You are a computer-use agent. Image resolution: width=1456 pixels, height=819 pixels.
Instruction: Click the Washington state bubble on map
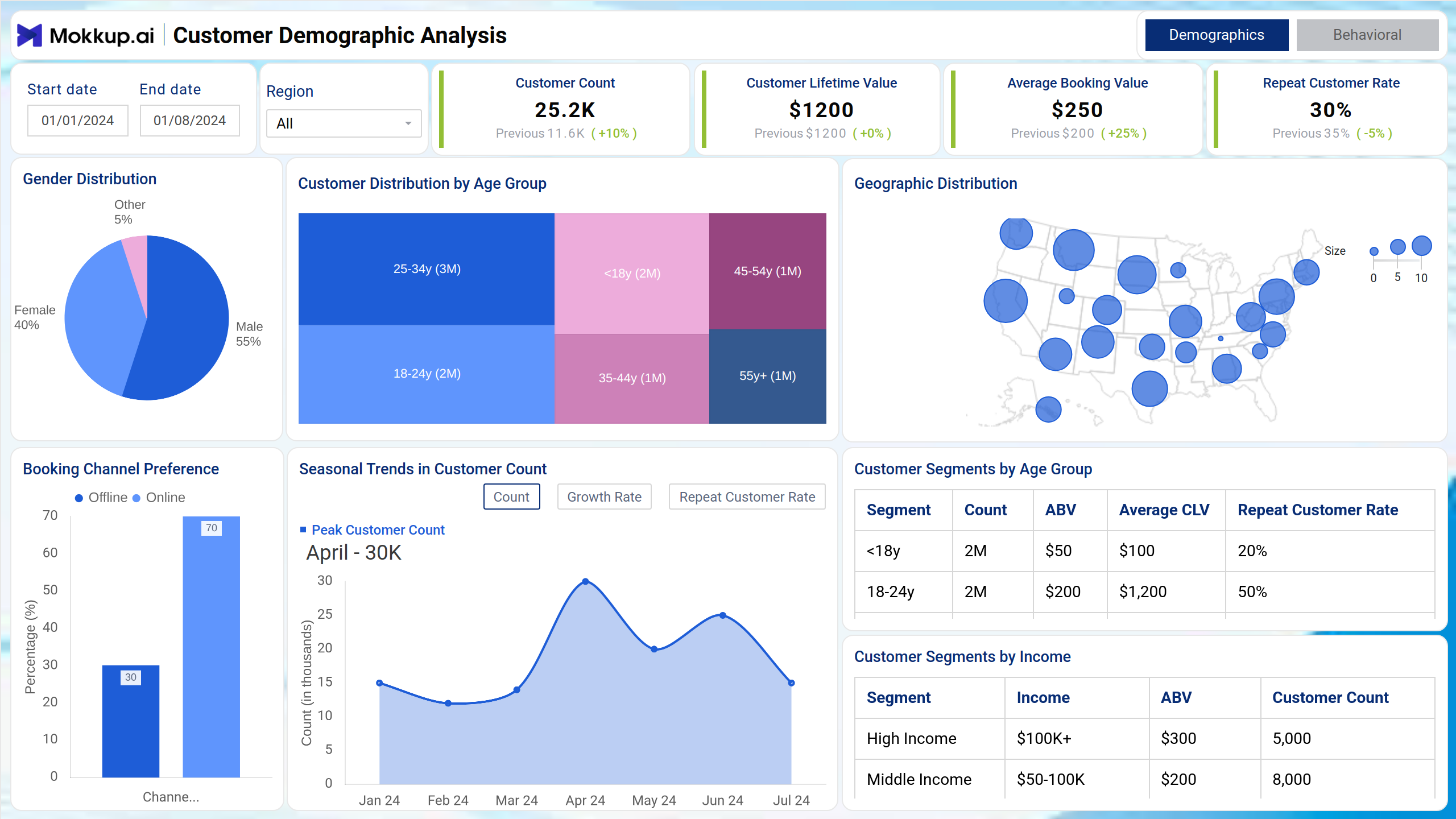pyautogui.click(x=1016, y=233)
